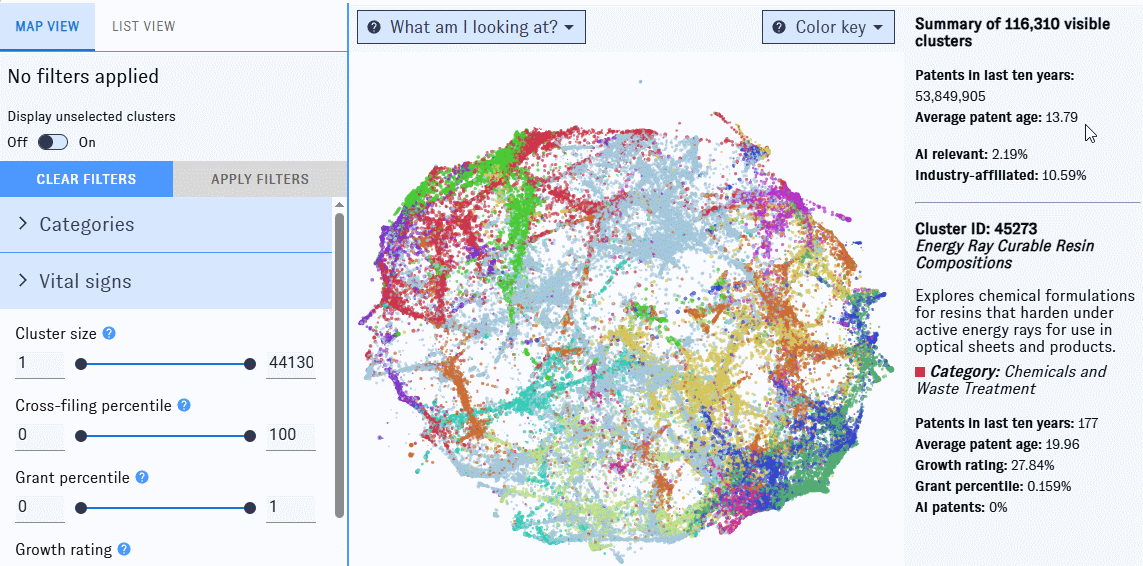Click the Cross-filing percentile minimum input field
The width and height of the screenshot is (1143, 566).
click(x=40, y=435)
